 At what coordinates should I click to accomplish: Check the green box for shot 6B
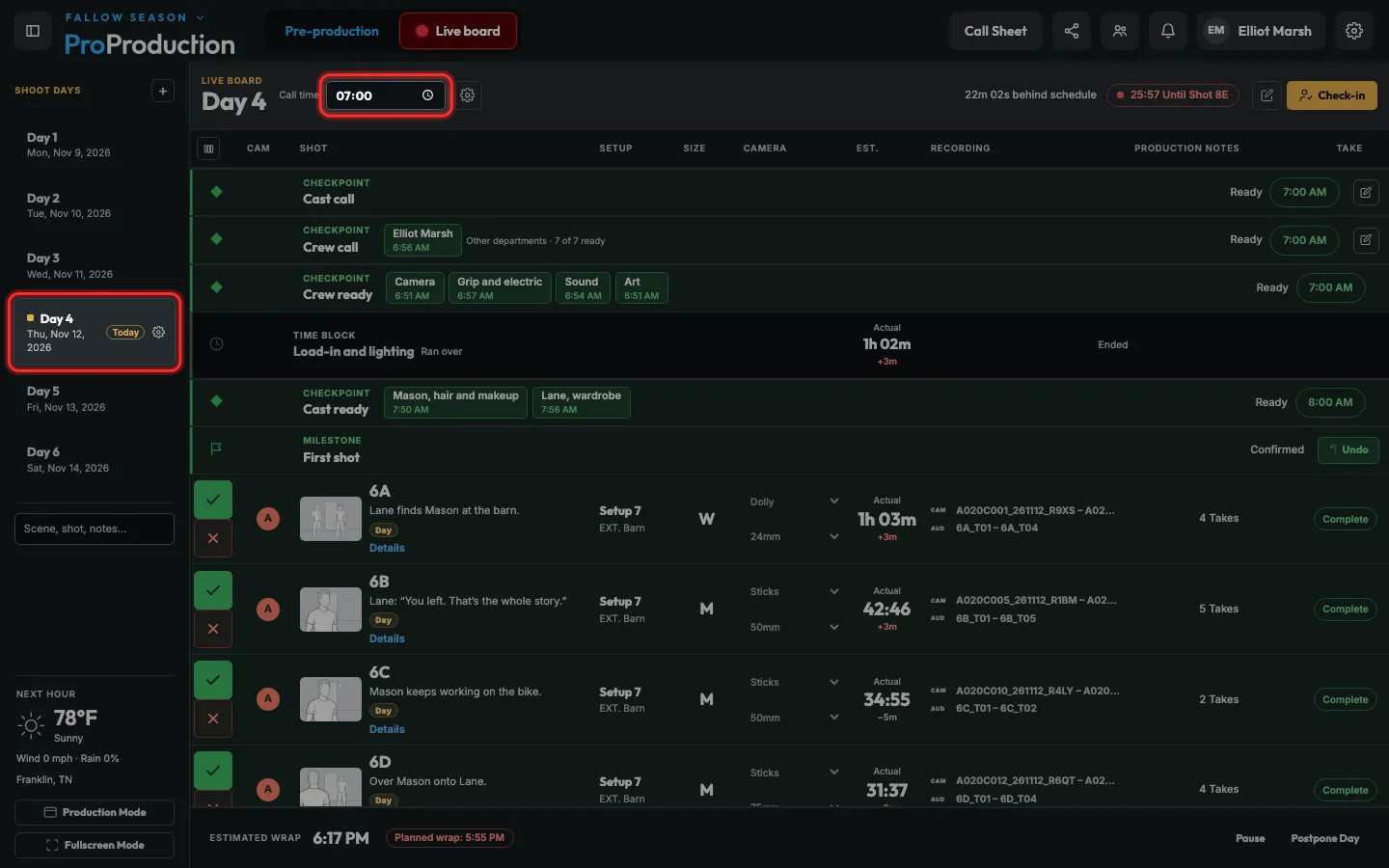click(213, 590)
